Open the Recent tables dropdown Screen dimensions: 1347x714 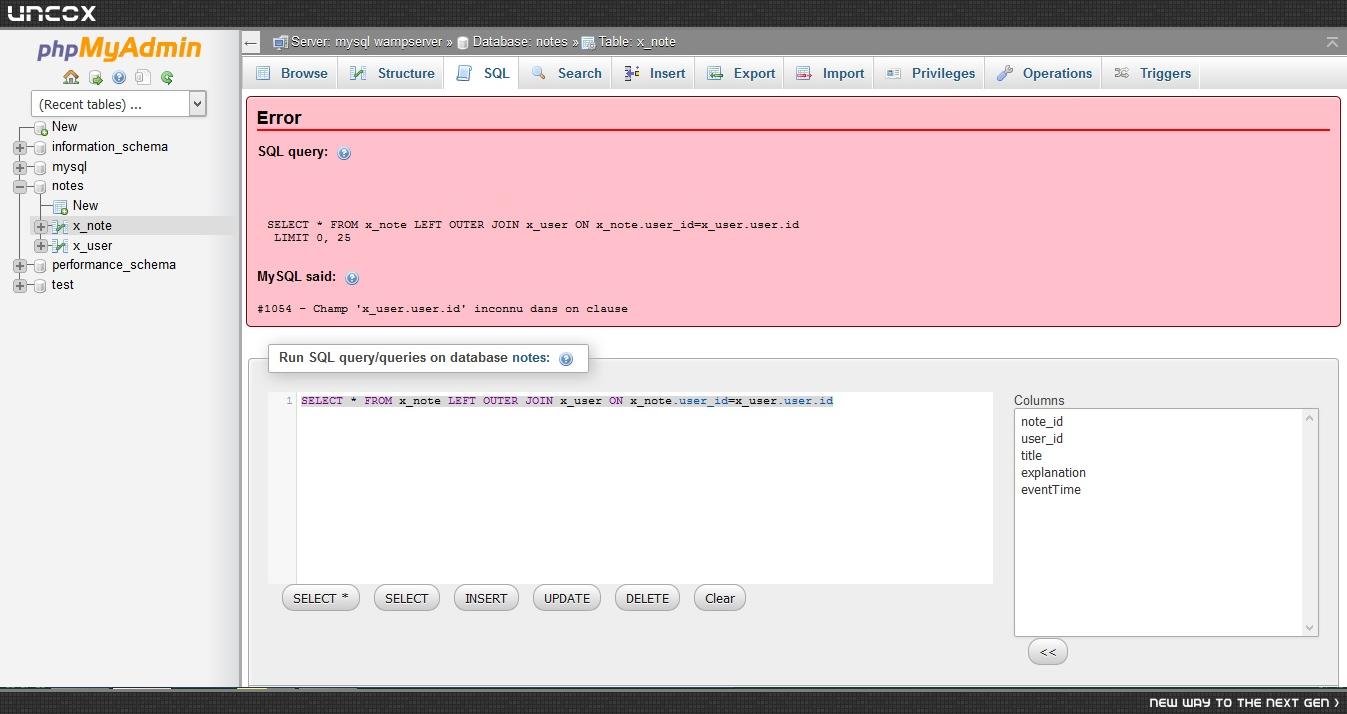point(119,104)
